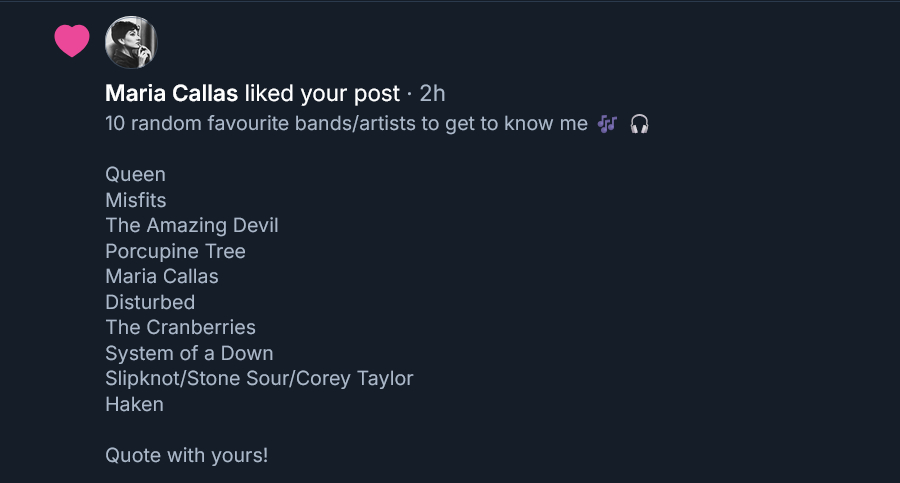
Task: Click 'Misfits' in the band list
Action: tap(135, 200)
